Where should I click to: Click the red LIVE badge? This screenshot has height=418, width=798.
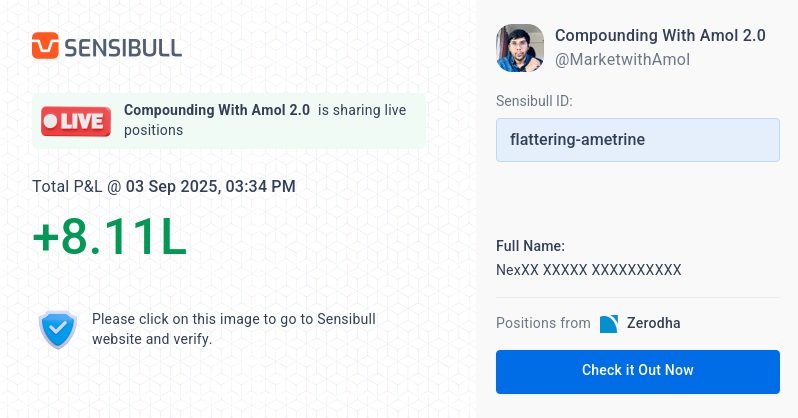(76, 121)
